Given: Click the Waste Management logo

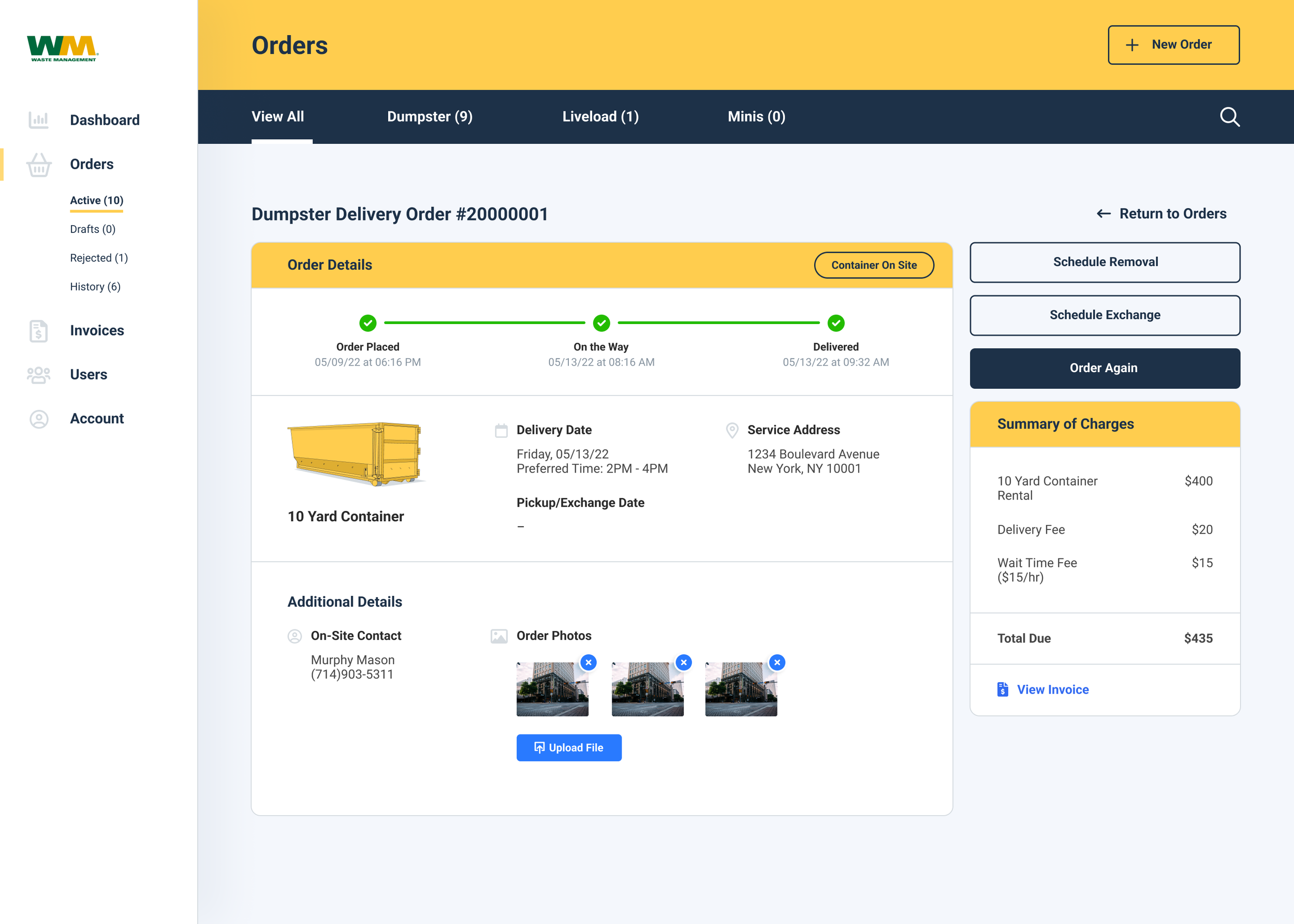Looking at the screenshot, I should (63, 48).
